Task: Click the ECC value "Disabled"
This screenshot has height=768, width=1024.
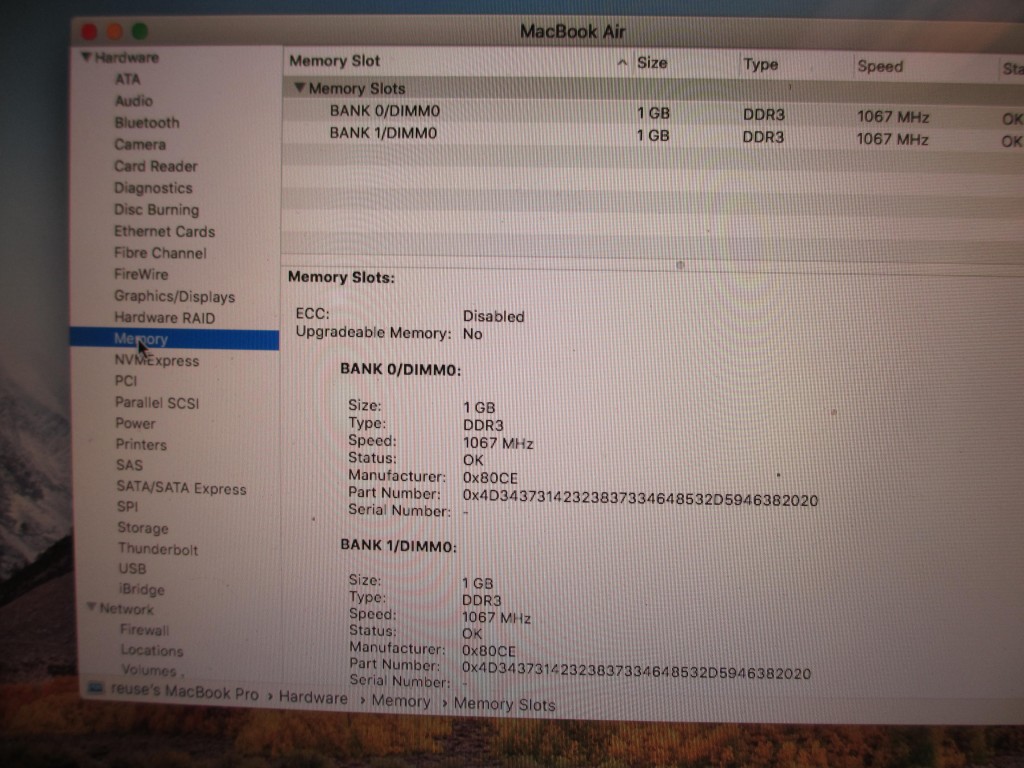Action: pos(494,317)
